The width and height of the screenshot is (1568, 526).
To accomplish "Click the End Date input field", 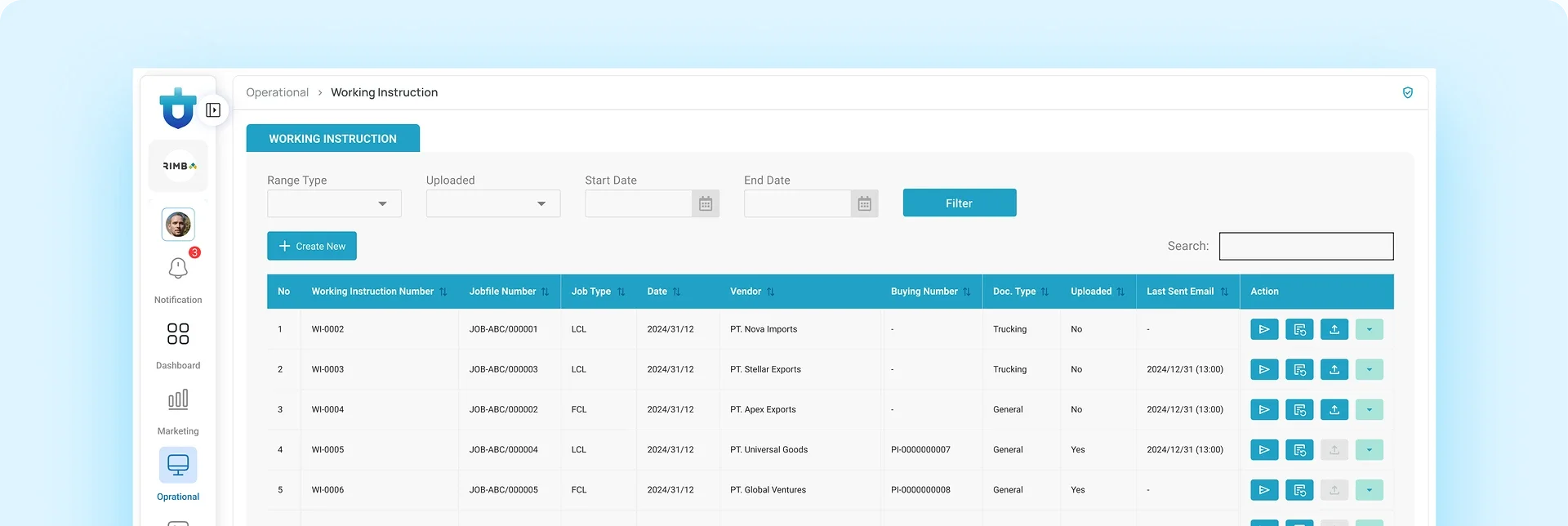I will [x=798, y=203].
